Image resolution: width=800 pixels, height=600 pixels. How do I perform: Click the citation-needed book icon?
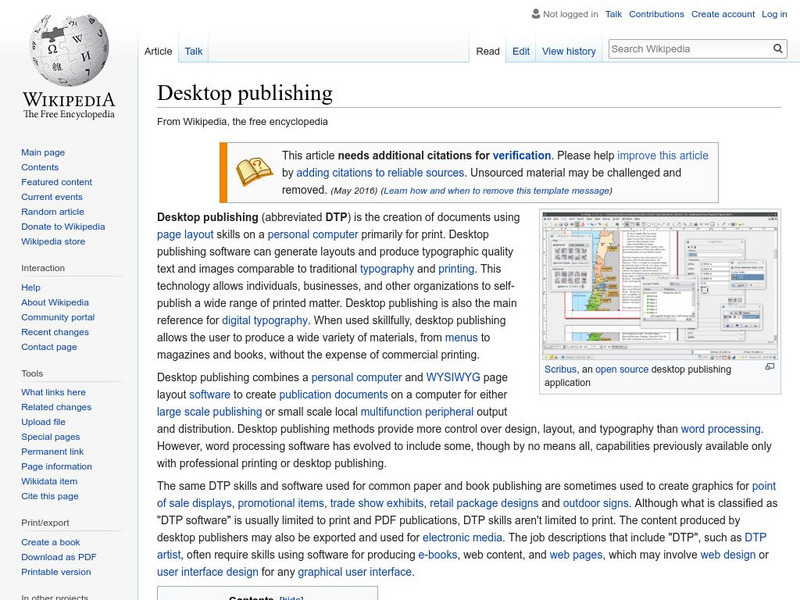point(253,171)
